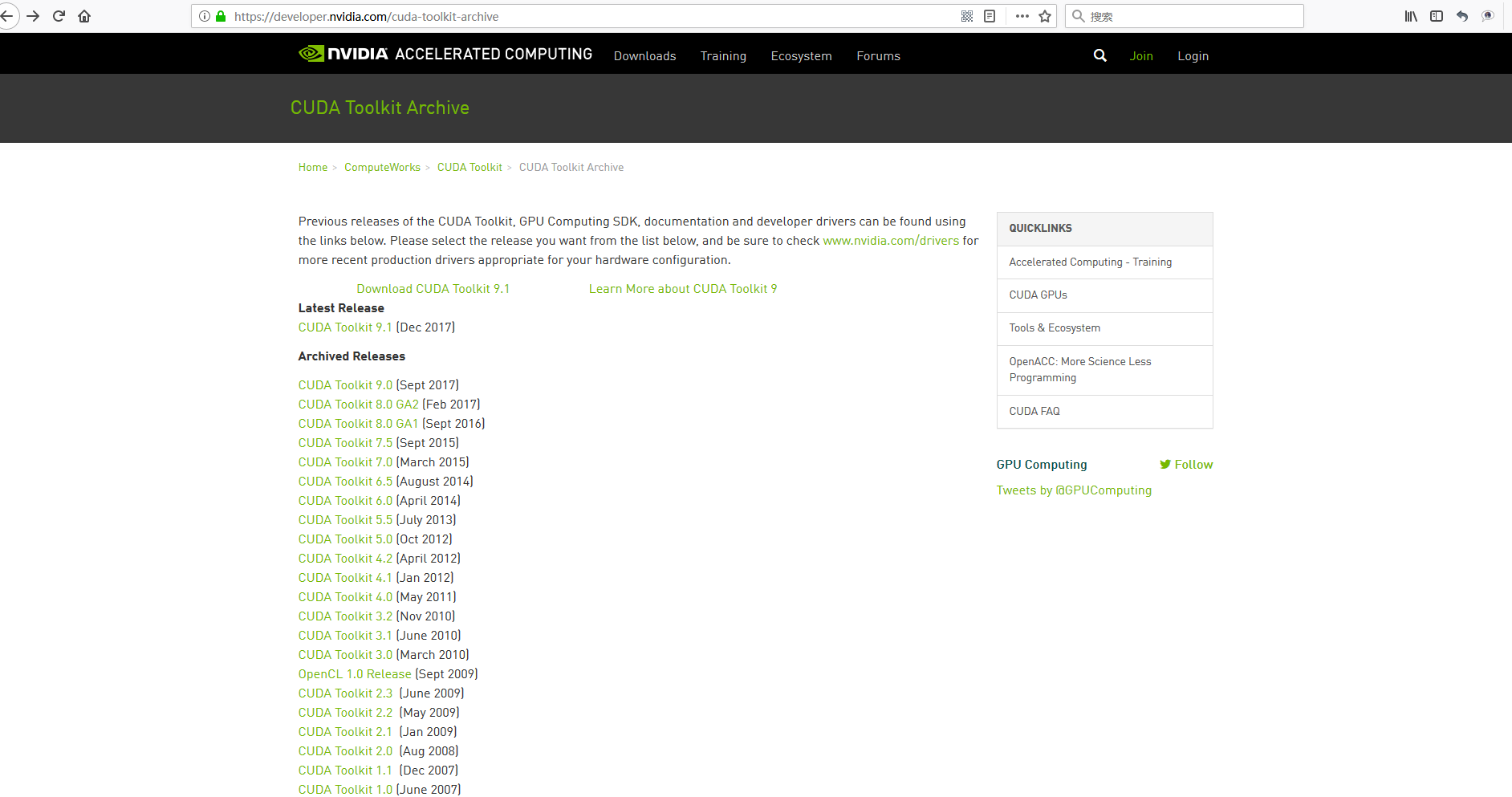Screen dimensions: 1512x797
Task: Open the Forums menu item
Action: point(878,56)
